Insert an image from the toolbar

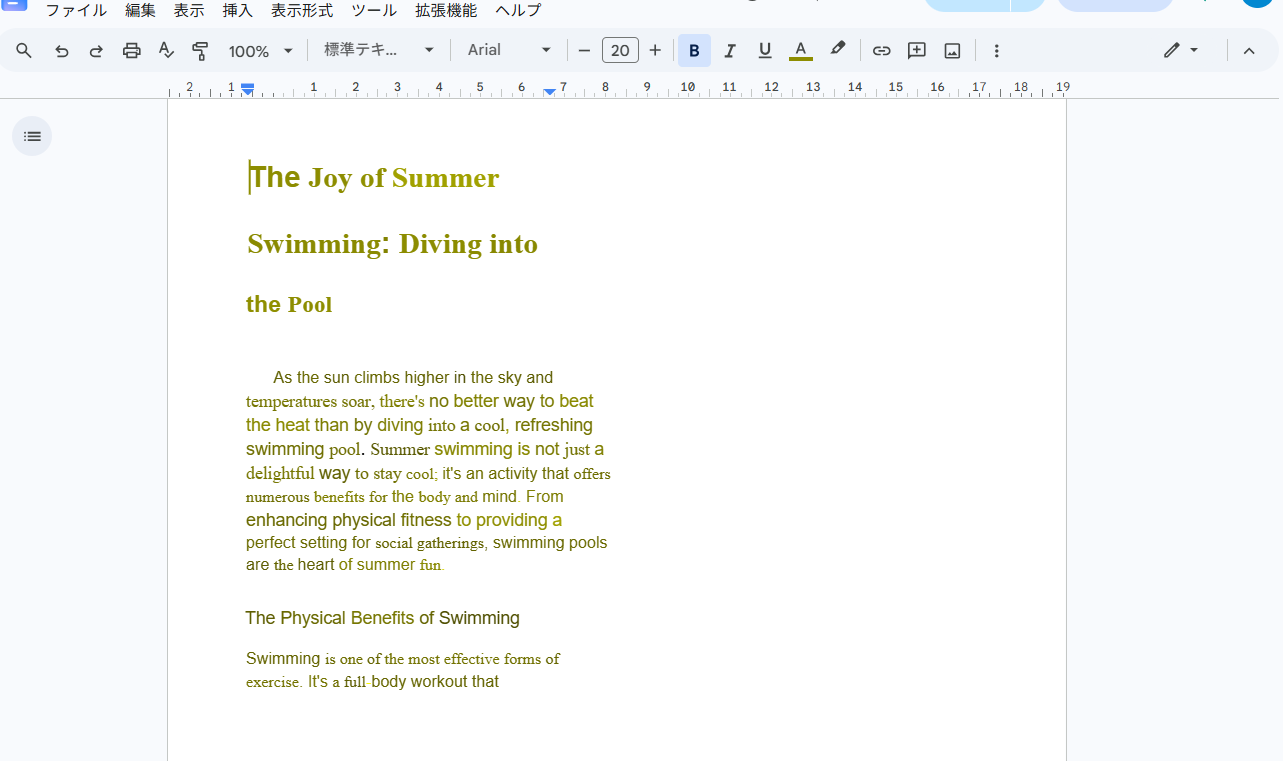pos(952,51)
